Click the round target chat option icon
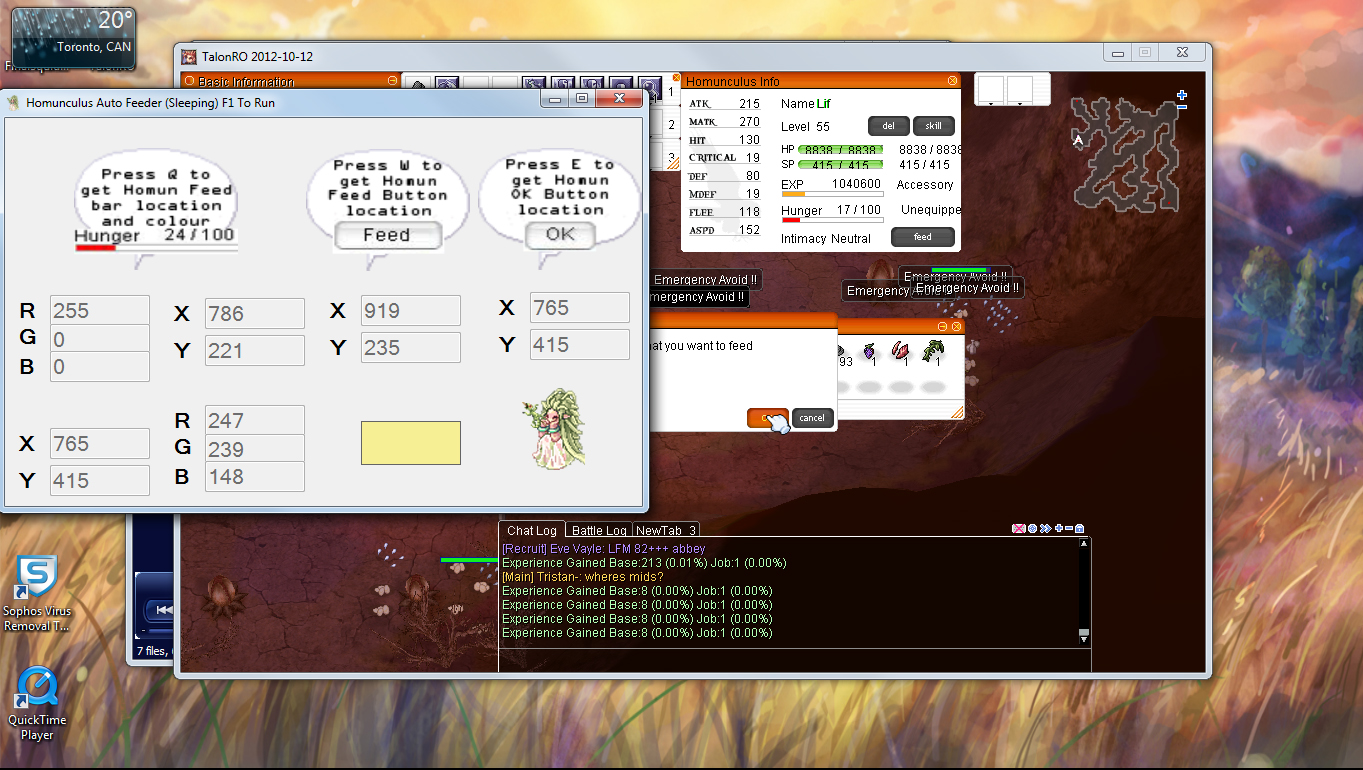The height and width of the screenshot is (770, 1363). [x=1032, y=528]
